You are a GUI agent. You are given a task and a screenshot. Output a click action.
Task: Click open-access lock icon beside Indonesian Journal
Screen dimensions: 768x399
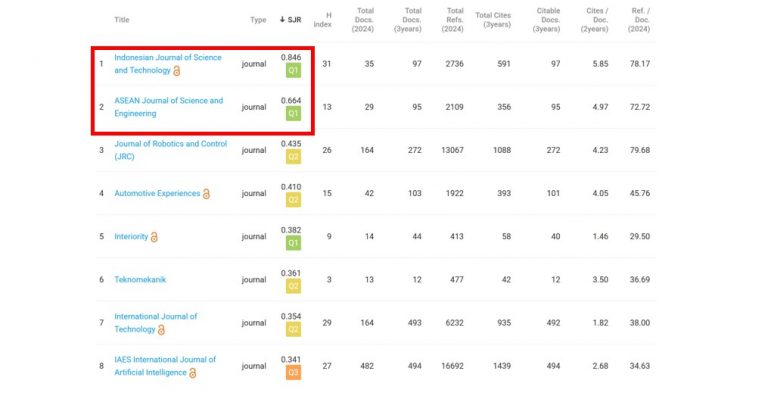point(177,71)
